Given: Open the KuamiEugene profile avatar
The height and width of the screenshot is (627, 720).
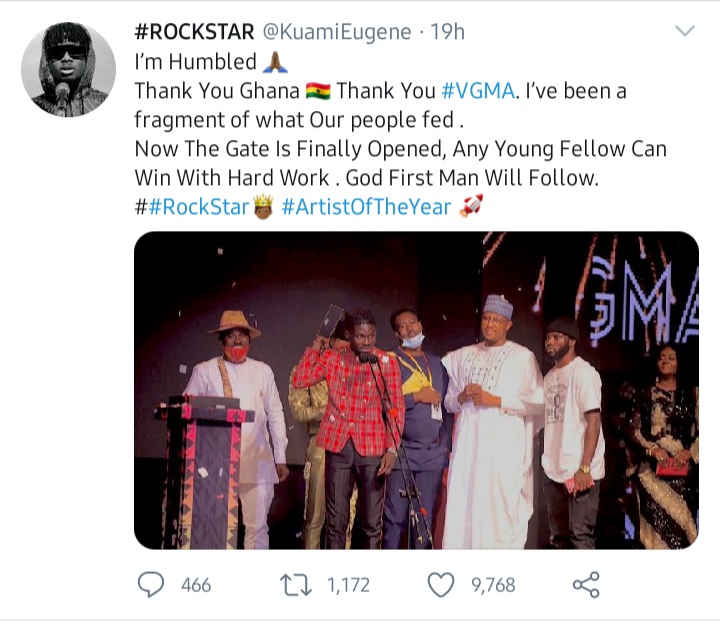Looking at the screenshot, I should (x=65, y=68).
